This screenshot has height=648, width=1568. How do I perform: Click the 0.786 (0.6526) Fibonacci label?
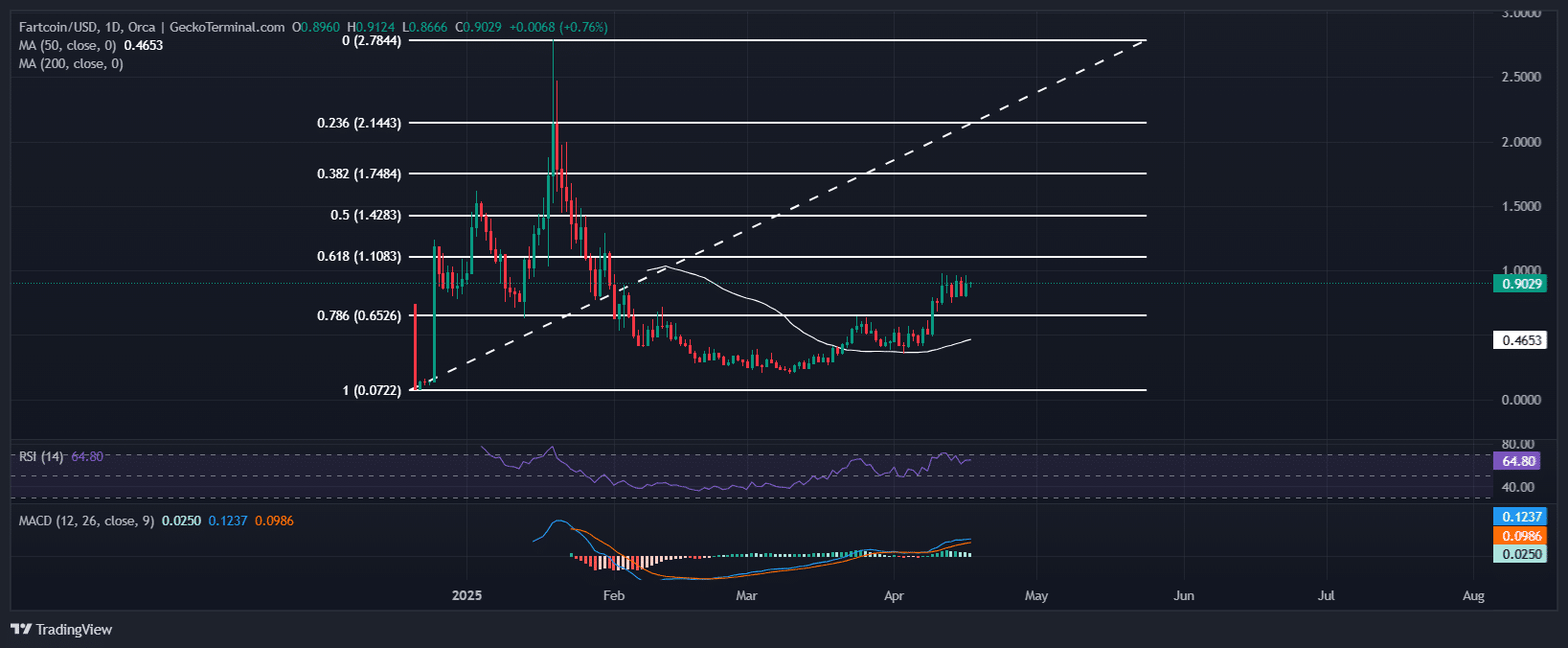point(359,315)
